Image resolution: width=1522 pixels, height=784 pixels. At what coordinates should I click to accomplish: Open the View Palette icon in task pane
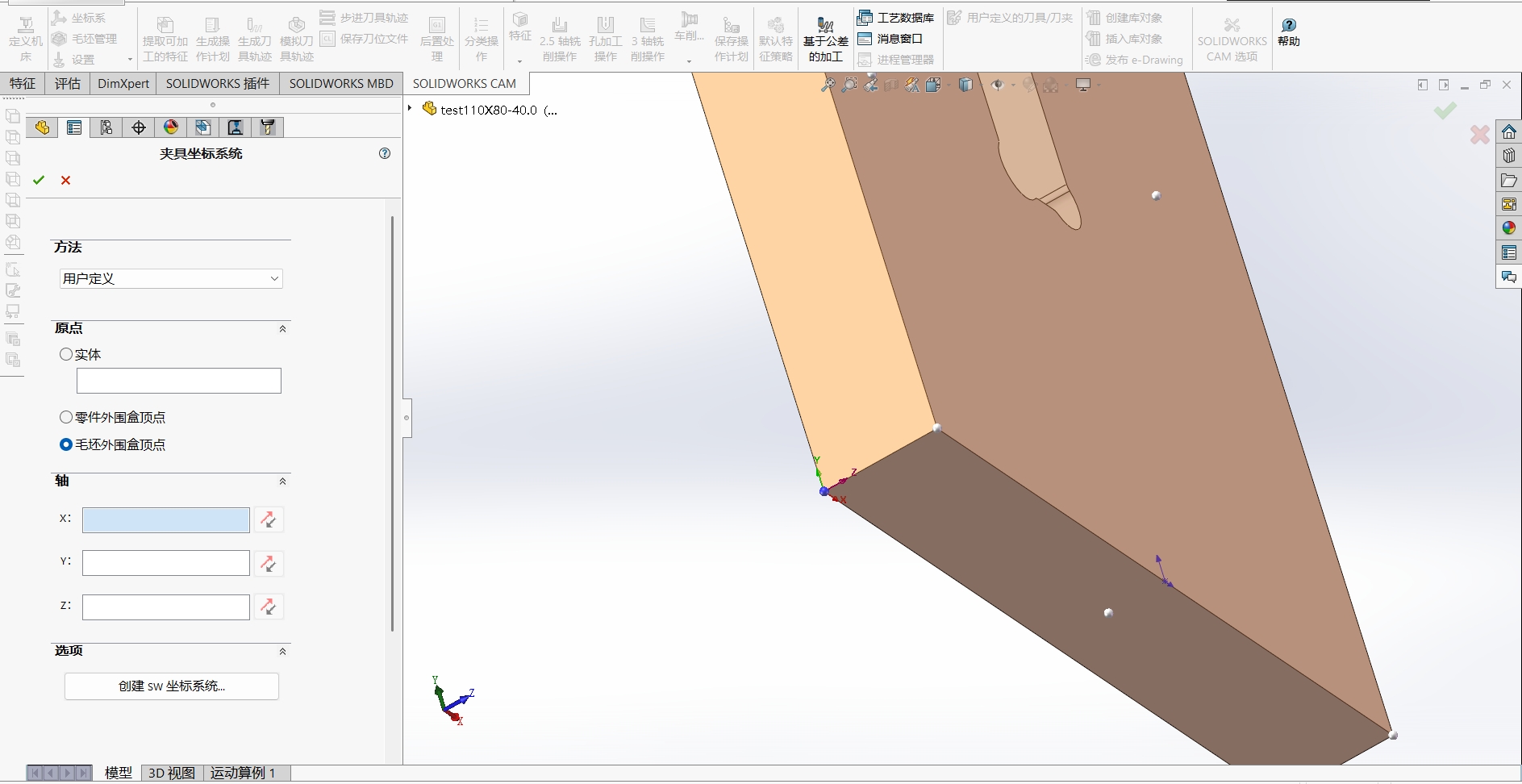[x=1509, y=204]
